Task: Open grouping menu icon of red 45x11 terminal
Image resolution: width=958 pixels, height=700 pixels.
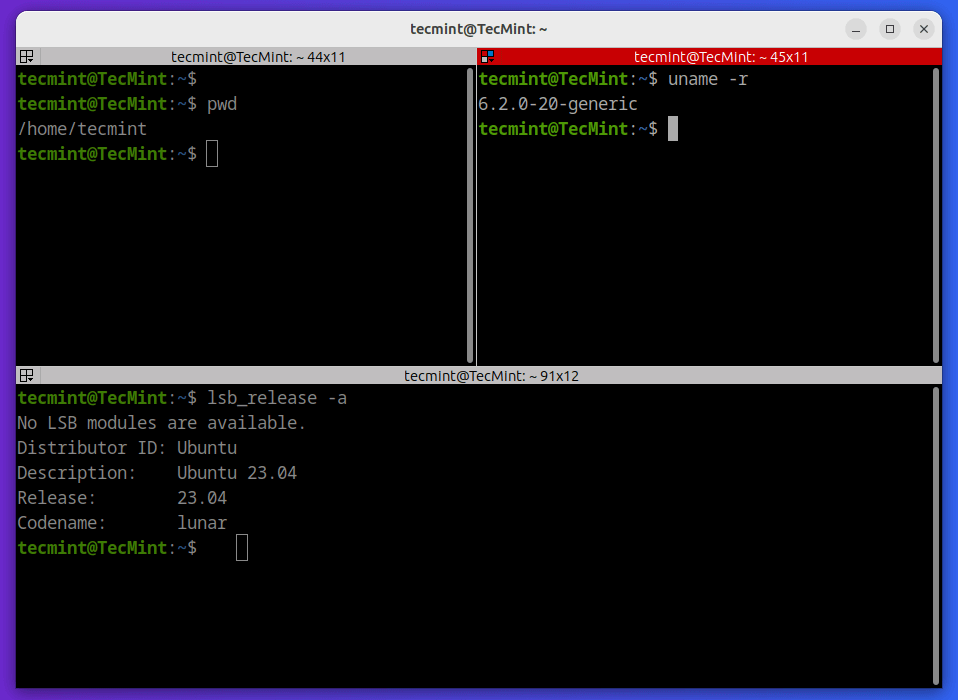Action: [x=488, y=57]
